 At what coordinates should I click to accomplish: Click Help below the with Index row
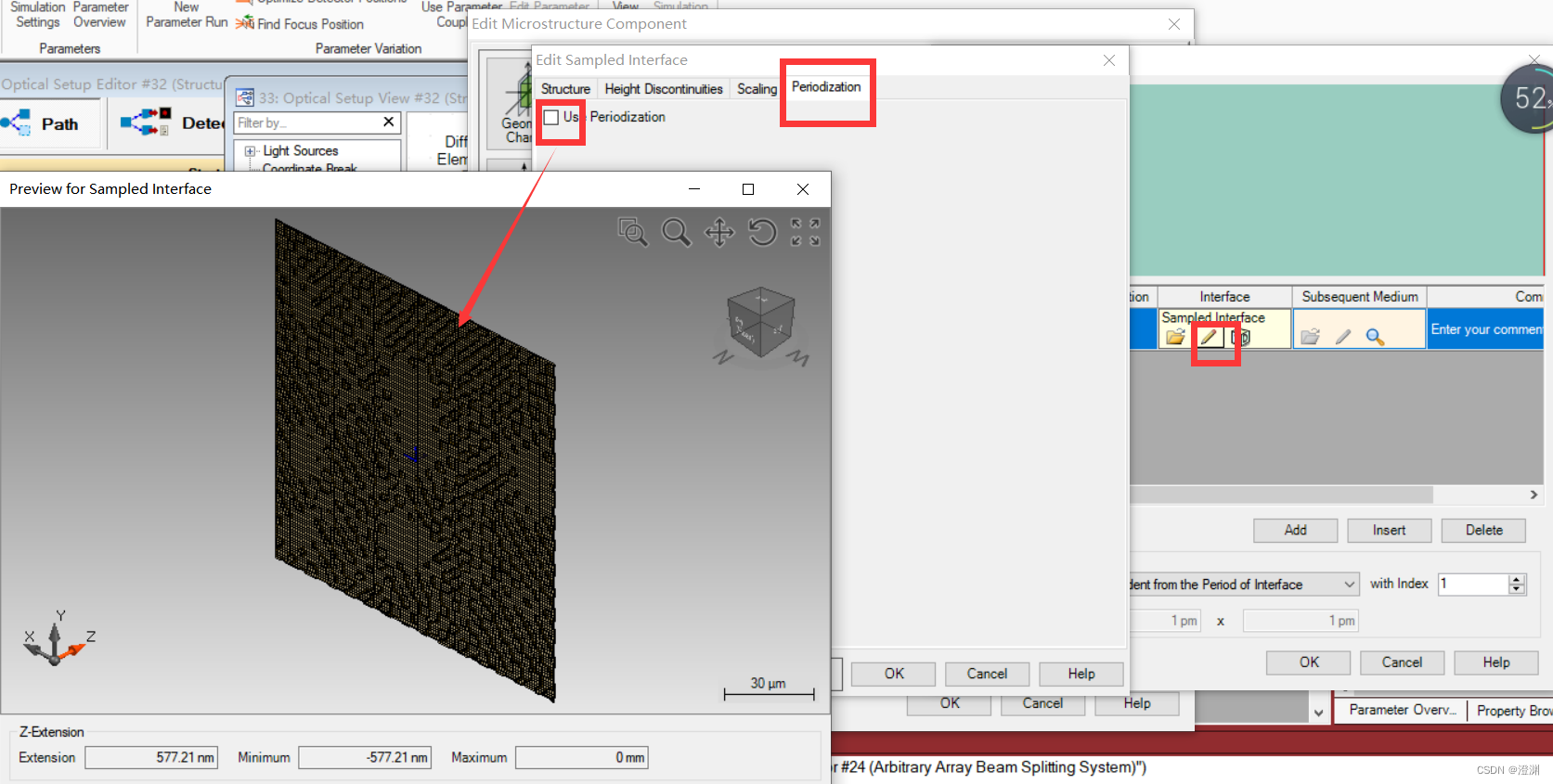tap(1496, 662)
